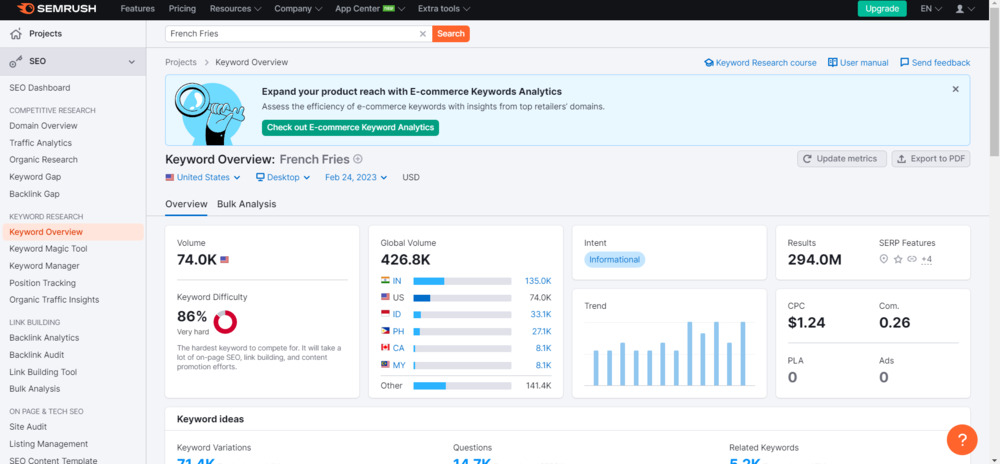Screen dimensions: 1000x464
Task: Open the Projects home icon
Action: [x=16, y=34]
